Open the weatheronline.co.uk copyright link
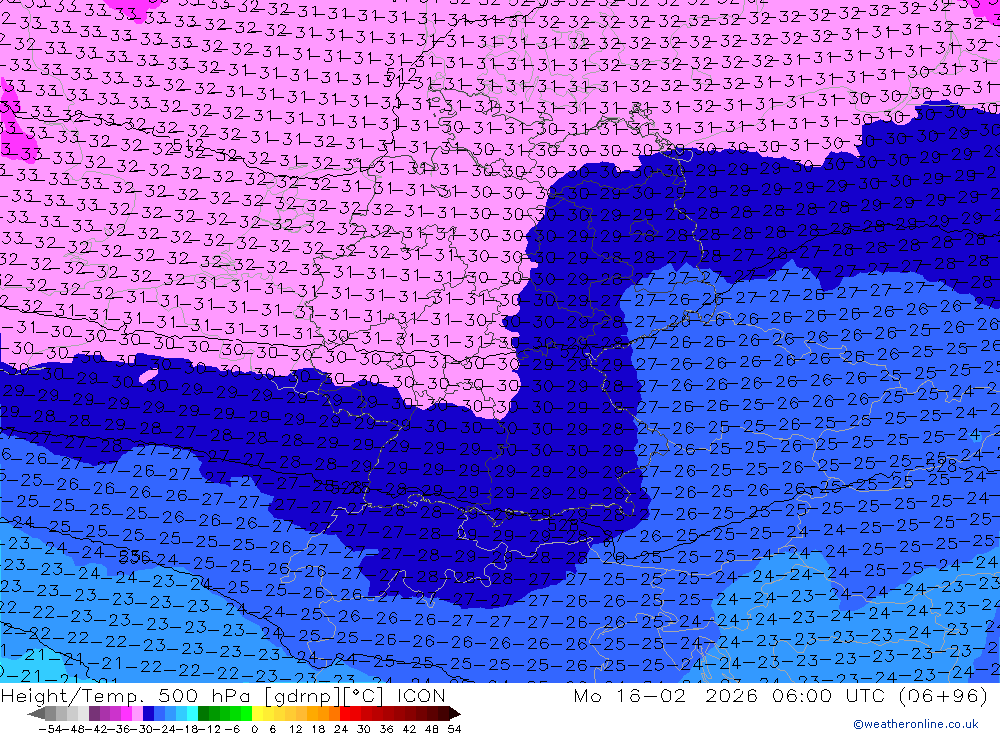 click(916, 724)
